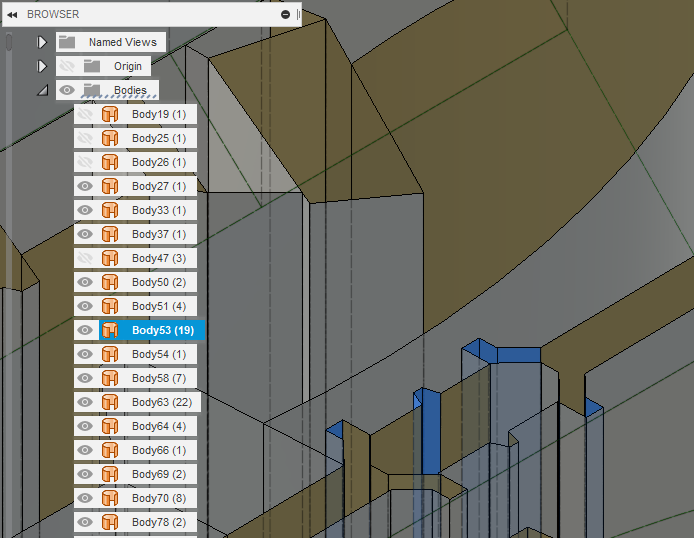Hide selected Body53 (19) via eye icon

(x=85, y=330)
